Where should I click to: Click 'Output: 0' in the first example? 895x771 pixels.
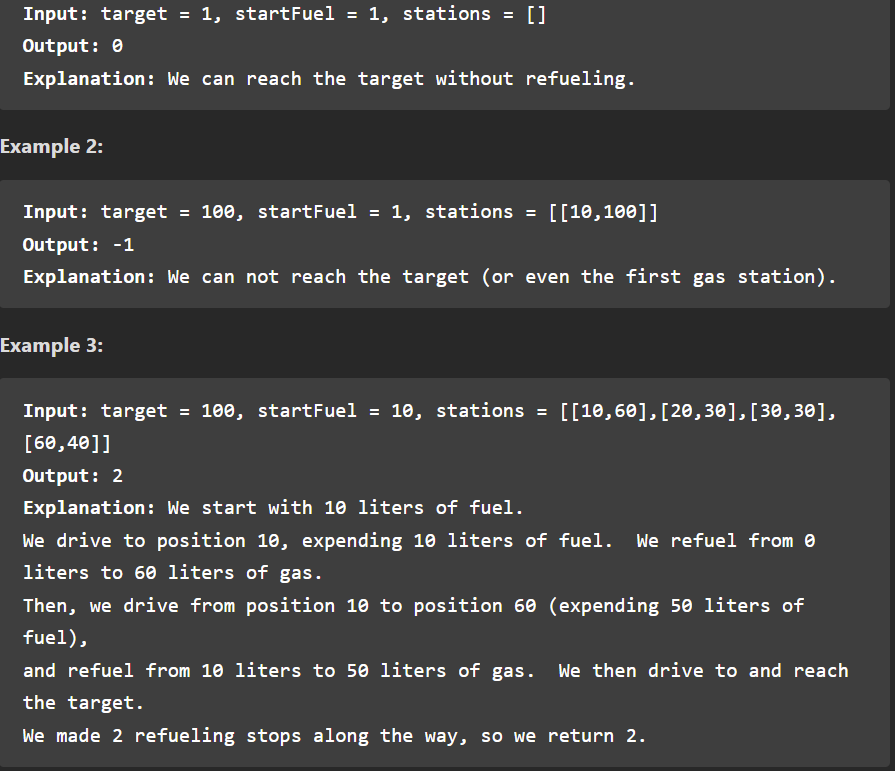pyautogui.click(x=73, y=46)
